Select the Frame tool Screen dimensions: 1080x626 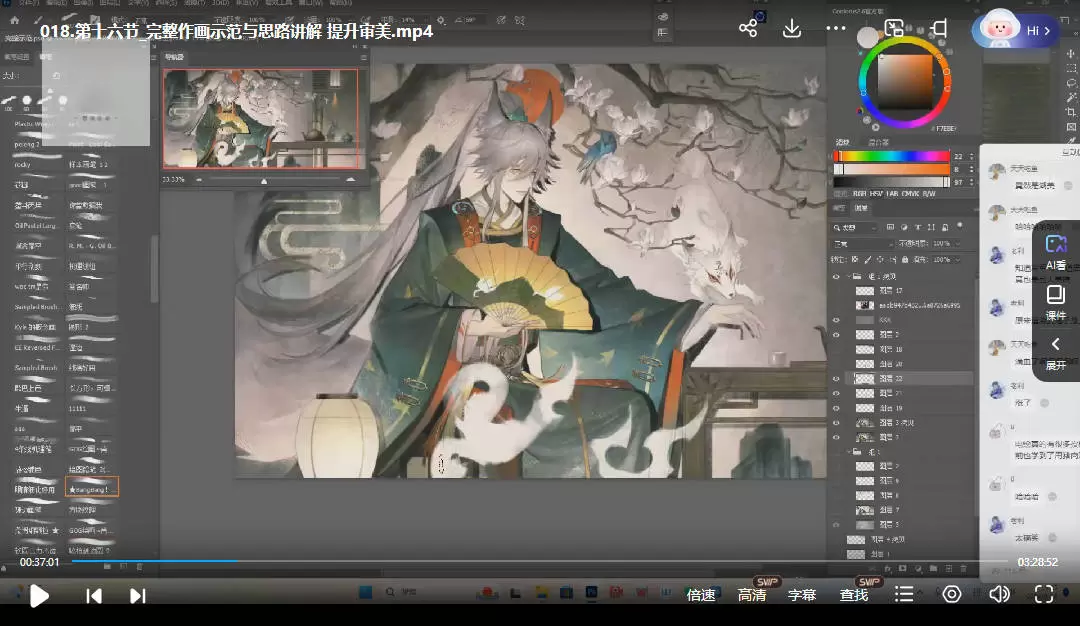1071,127
